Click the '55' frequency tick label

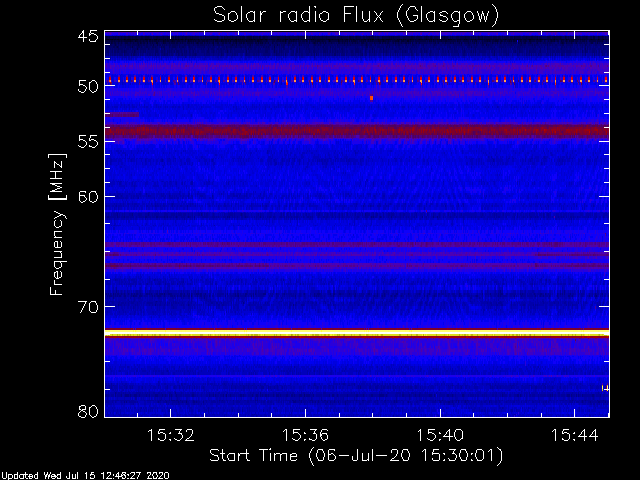[x=88, y=142]
